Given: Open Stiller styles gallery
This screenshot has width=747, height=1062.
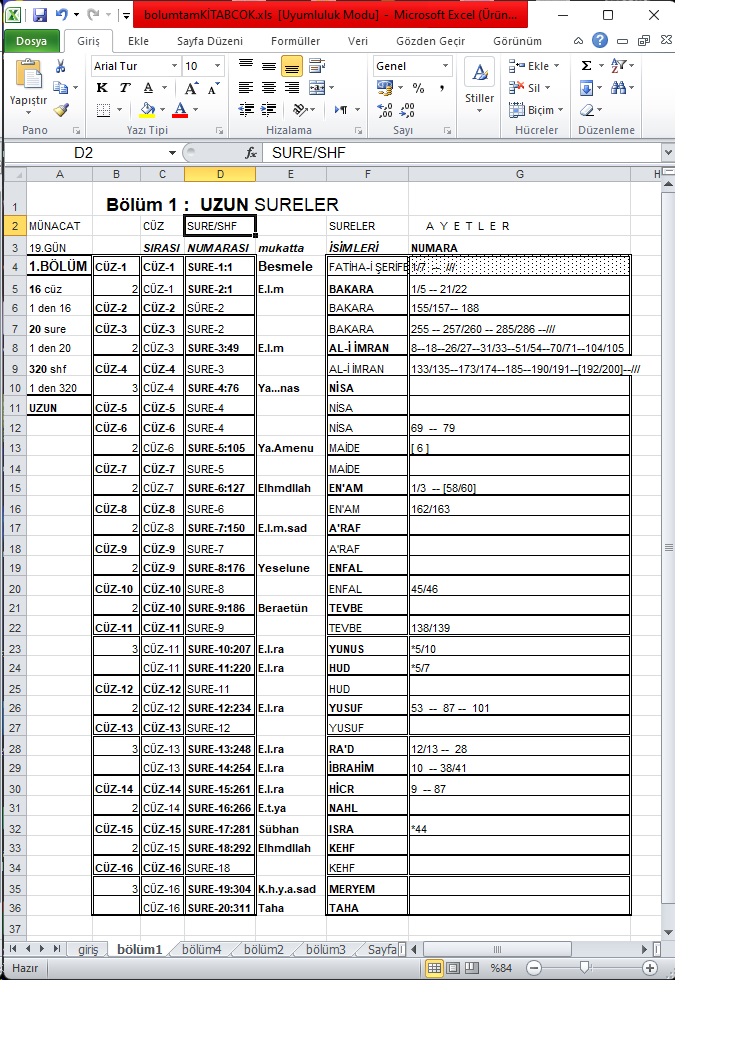Looking at the screenshot, I should click(479, 86).
